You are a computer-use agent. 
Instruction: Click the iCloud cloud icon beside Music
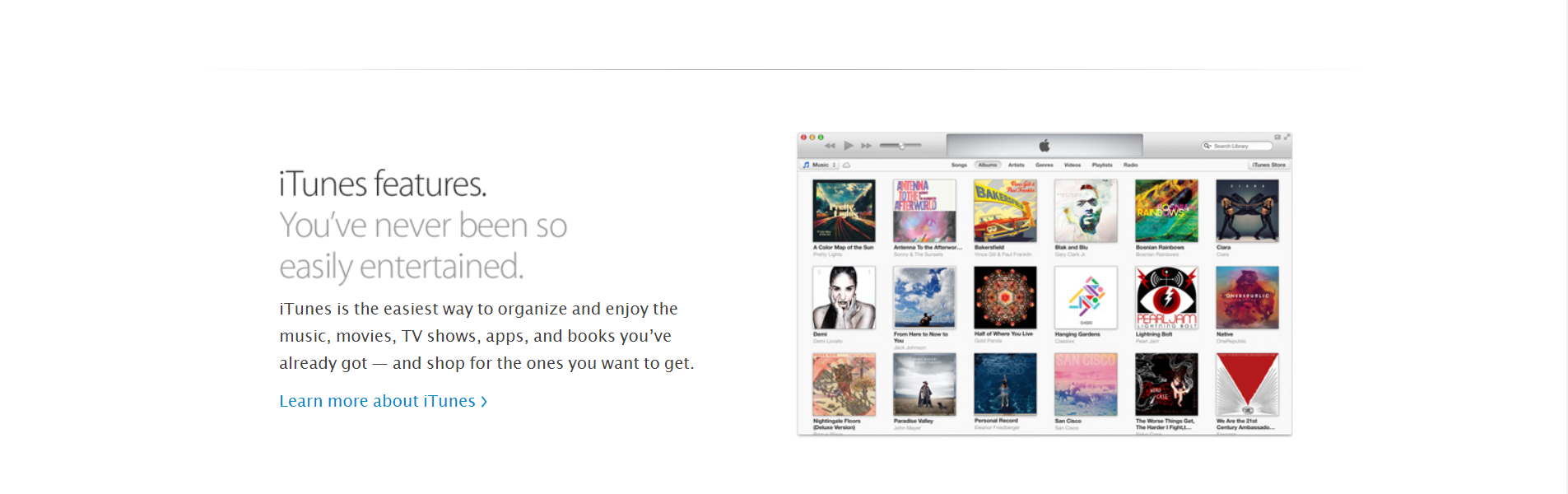(846, 165)
